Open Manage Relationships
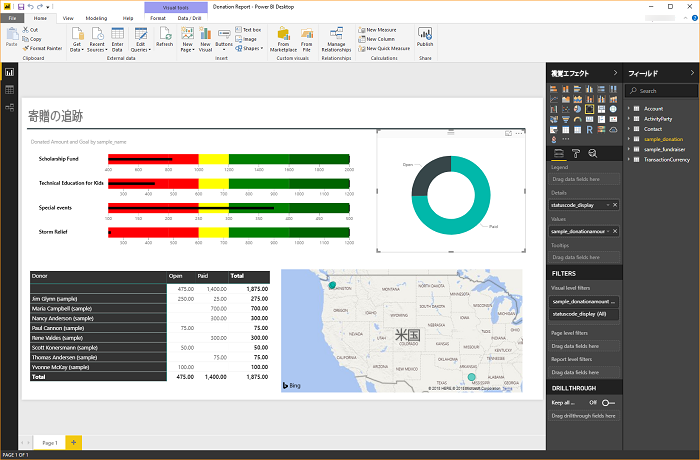 pos(336,38)
